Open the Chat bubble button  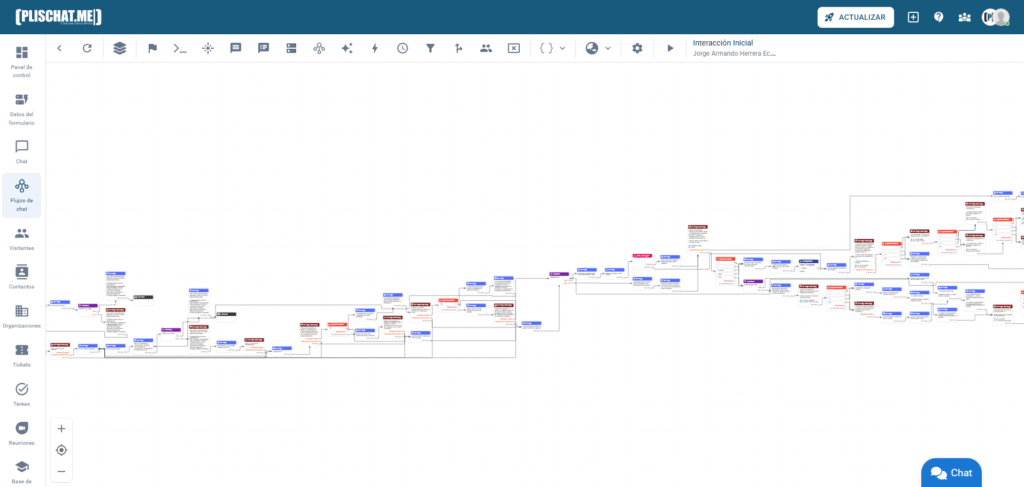950,473
